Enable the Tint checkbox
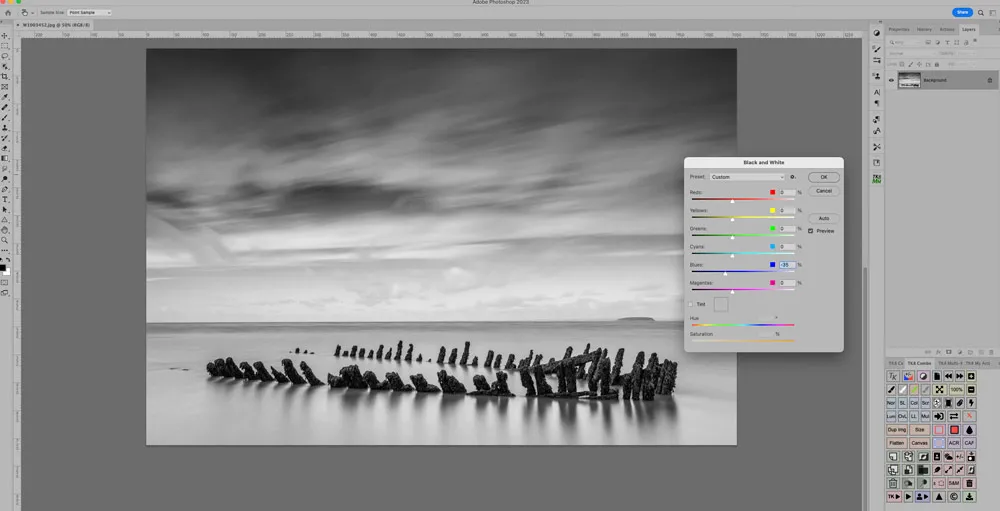 [x=691, y=304]
